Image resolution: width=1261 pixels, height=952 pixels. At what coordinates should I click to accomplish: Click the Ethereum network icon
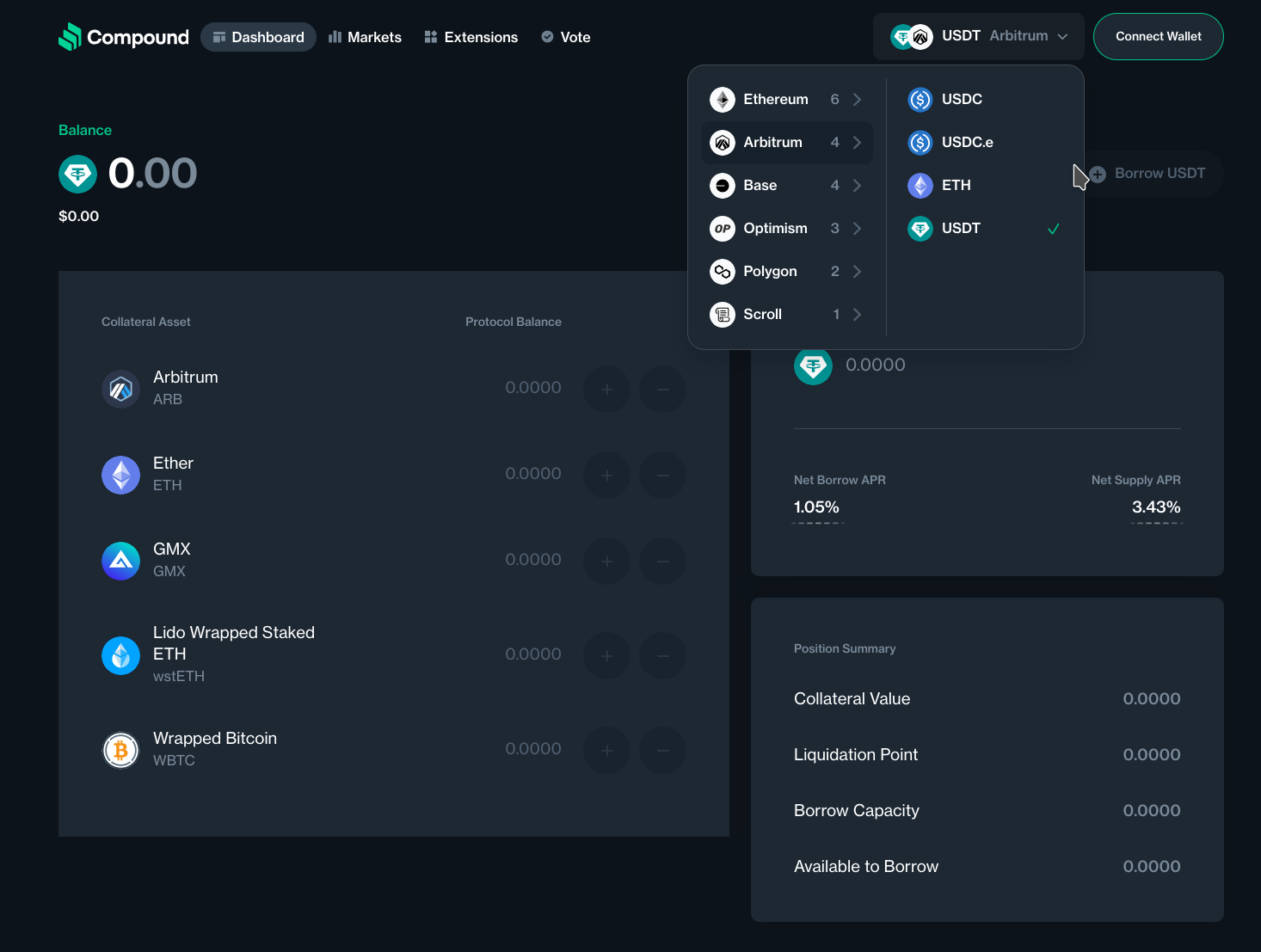coord(723,100)
